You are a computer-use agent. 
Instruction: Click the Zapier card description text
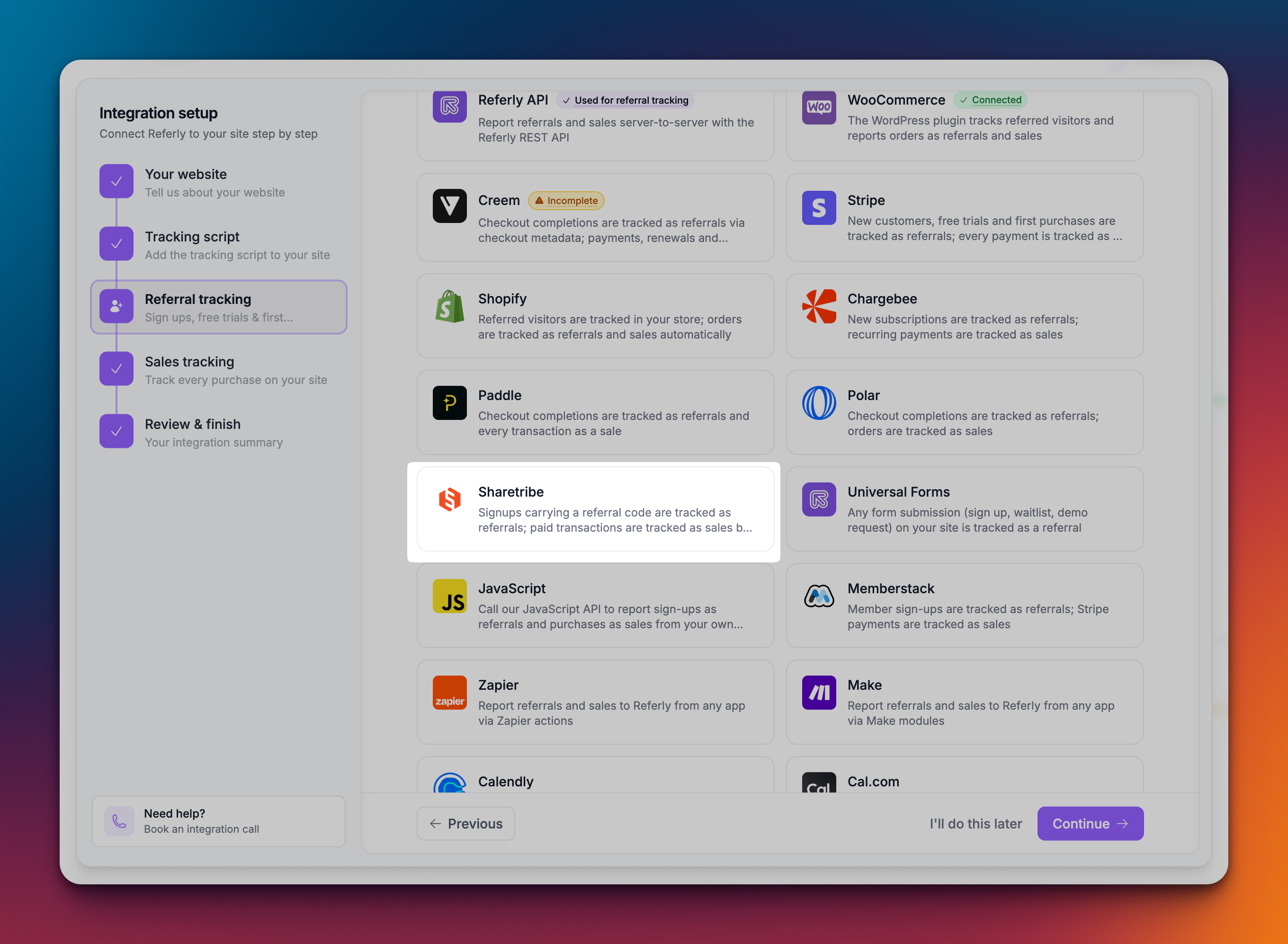click(611, 713)
